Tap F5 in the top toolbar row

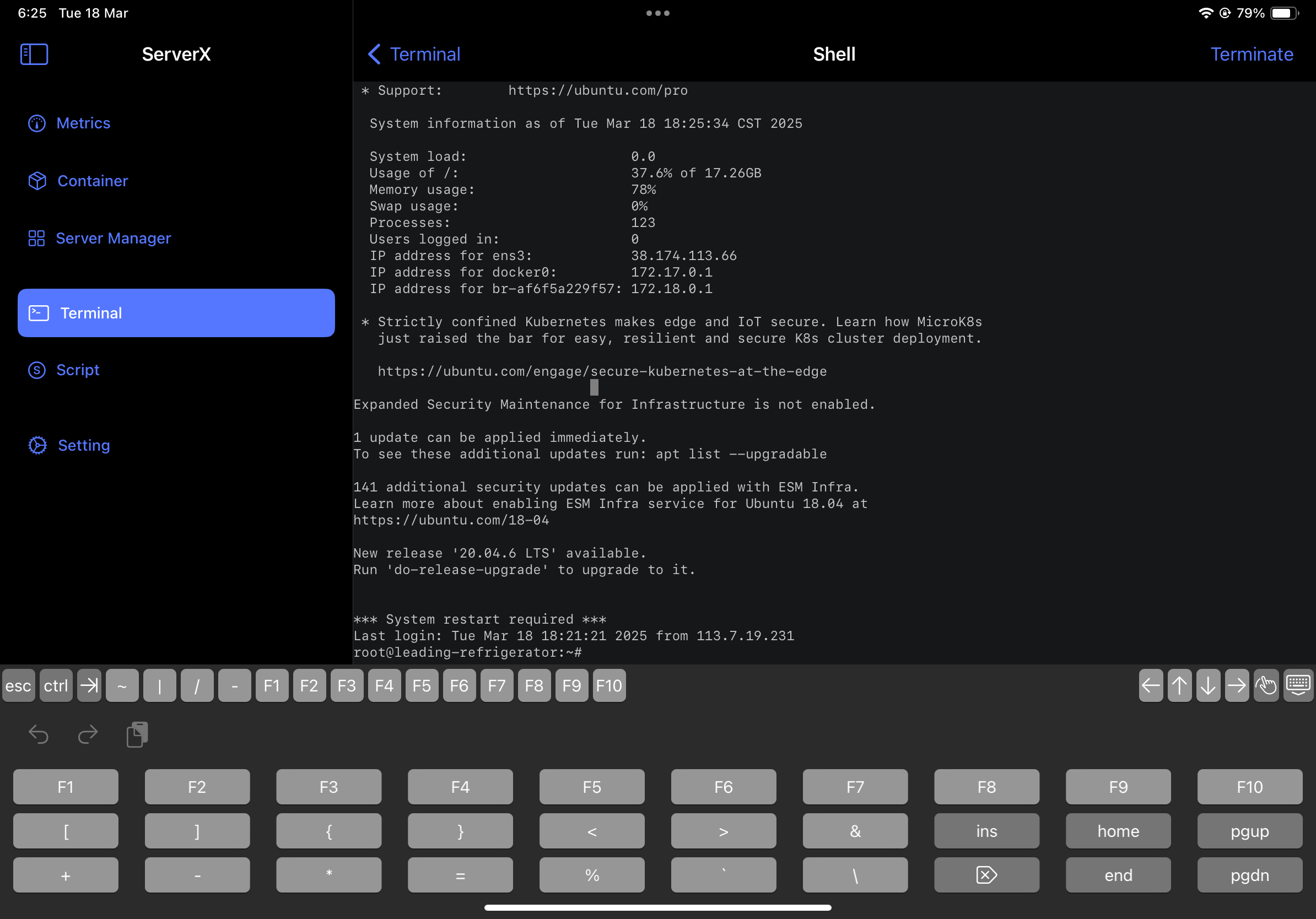(422, 685)
